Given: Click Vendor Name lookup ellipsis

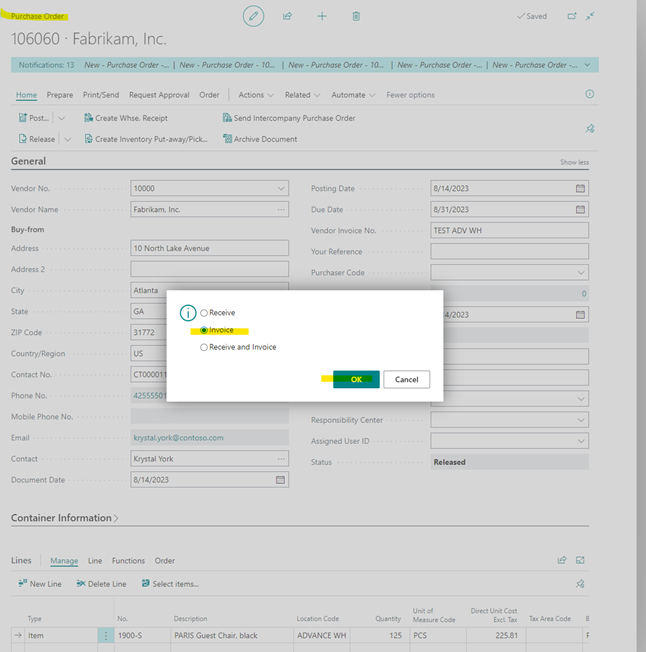Looking at the screenshot, I should click(x=281, y=209).
